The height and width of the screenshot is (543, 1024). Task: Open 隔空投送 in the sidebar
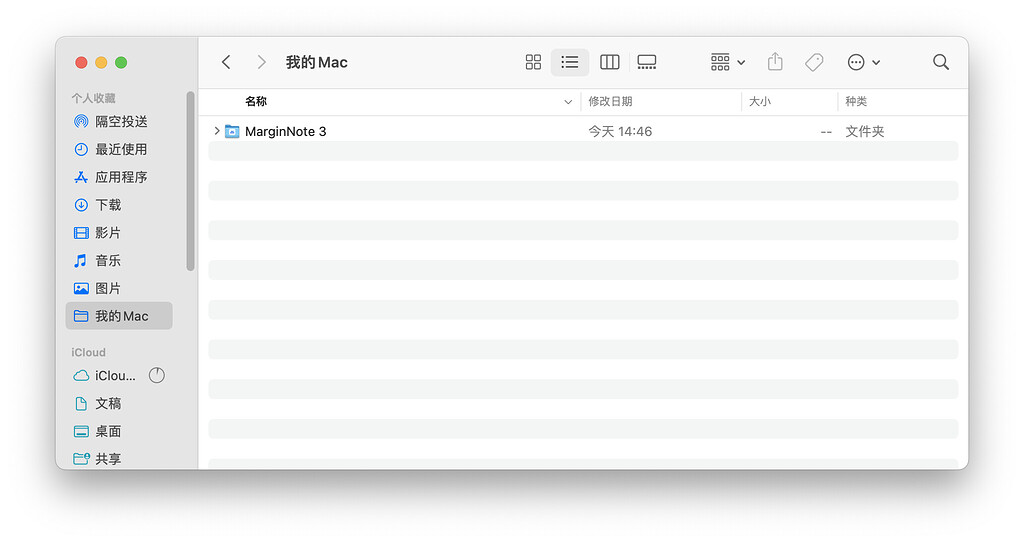[119, 122]
